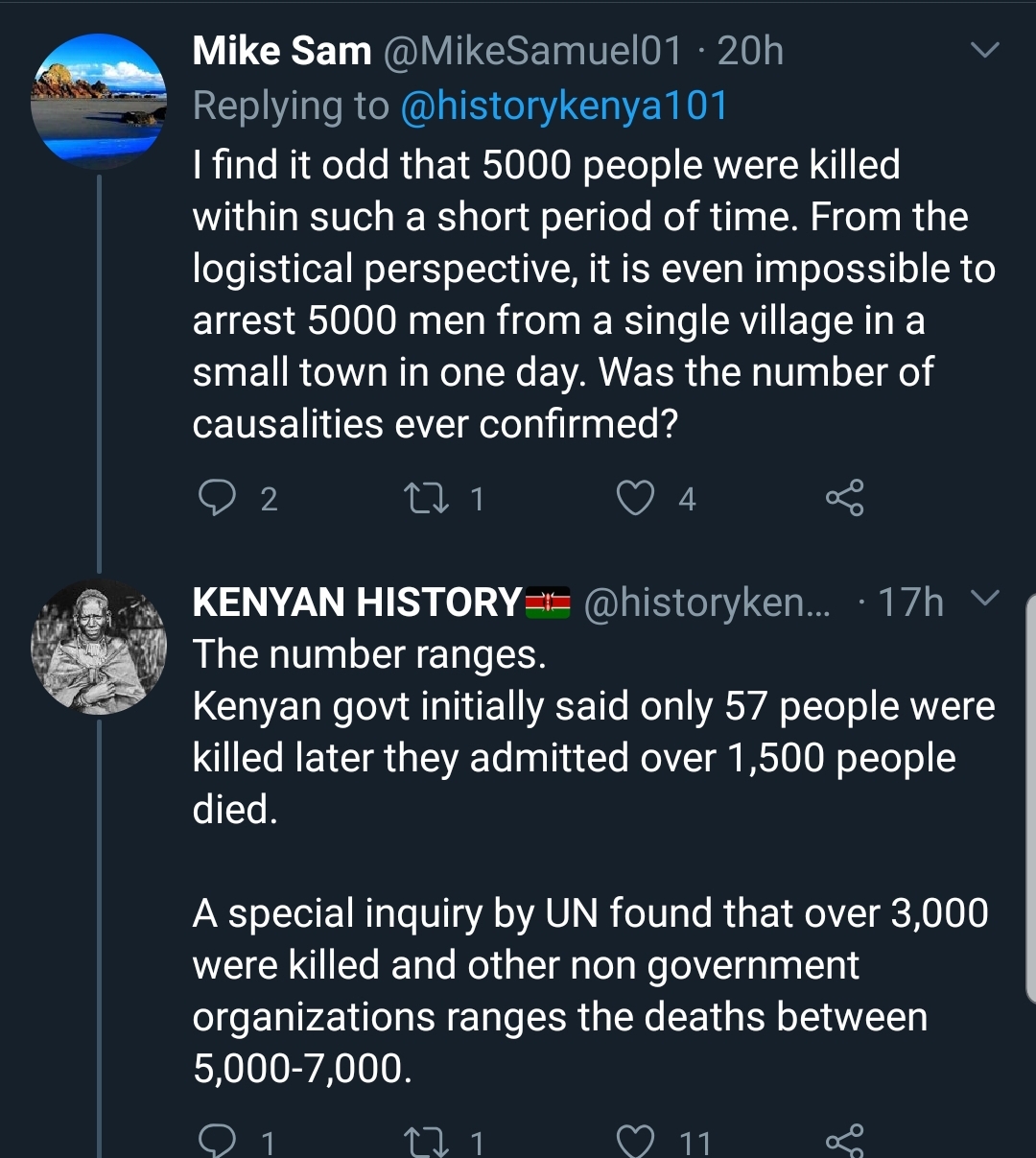Like Mike Sam's tweet
This screenshot has width=1036, height=1158.
[635, 498]
